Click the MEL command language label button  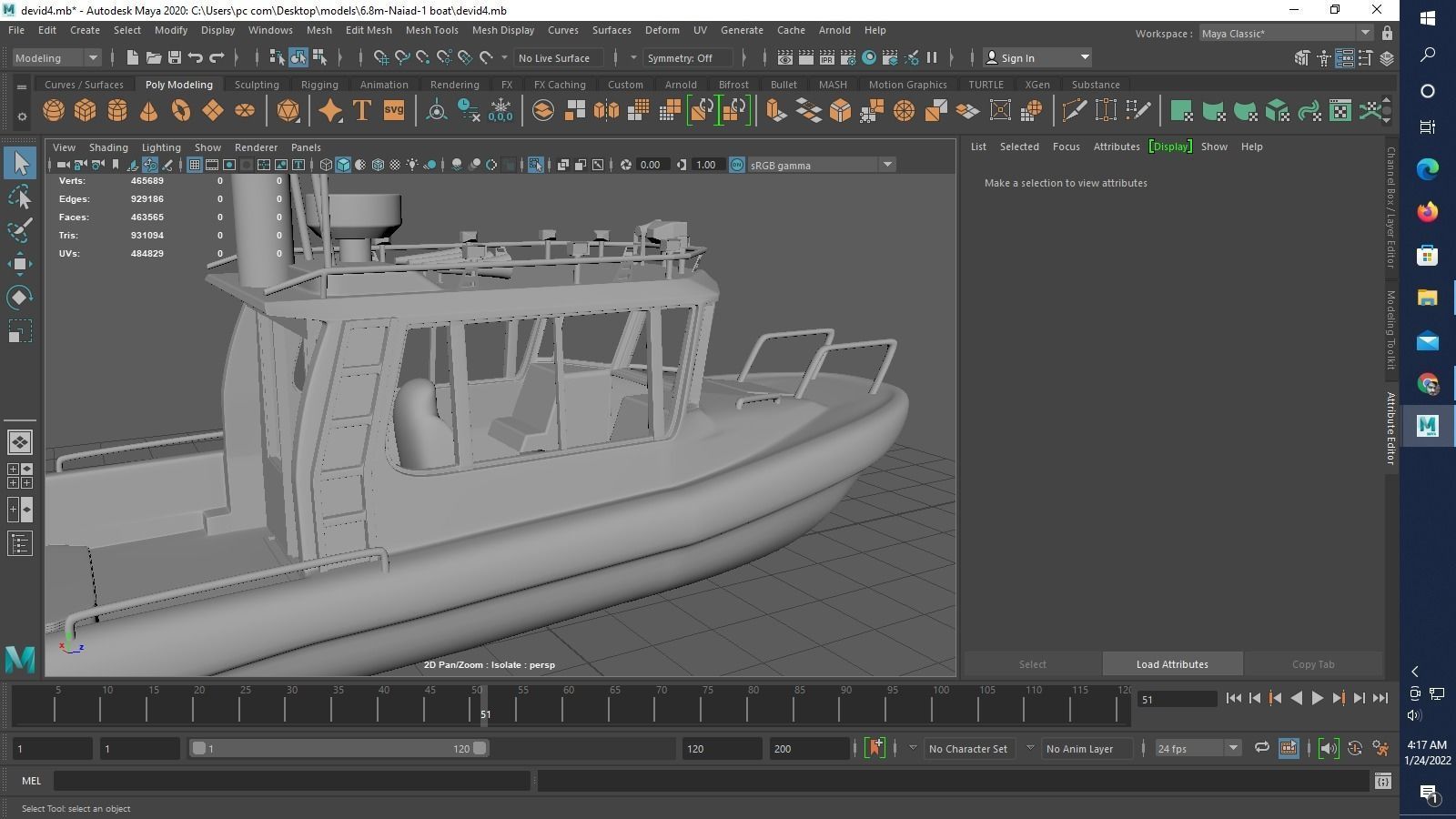point(31,781)
